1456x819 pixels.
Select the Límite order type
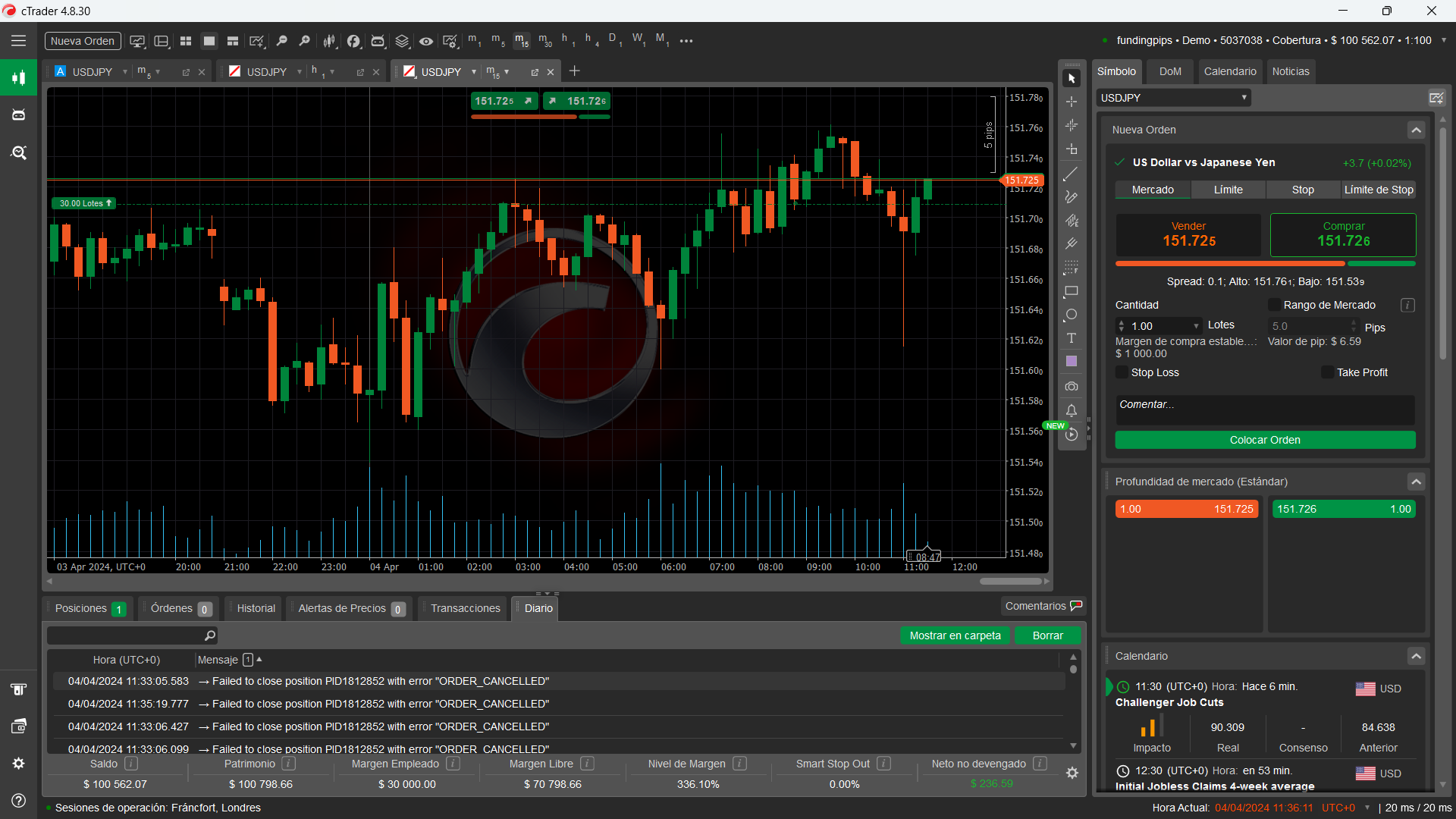1228,190
